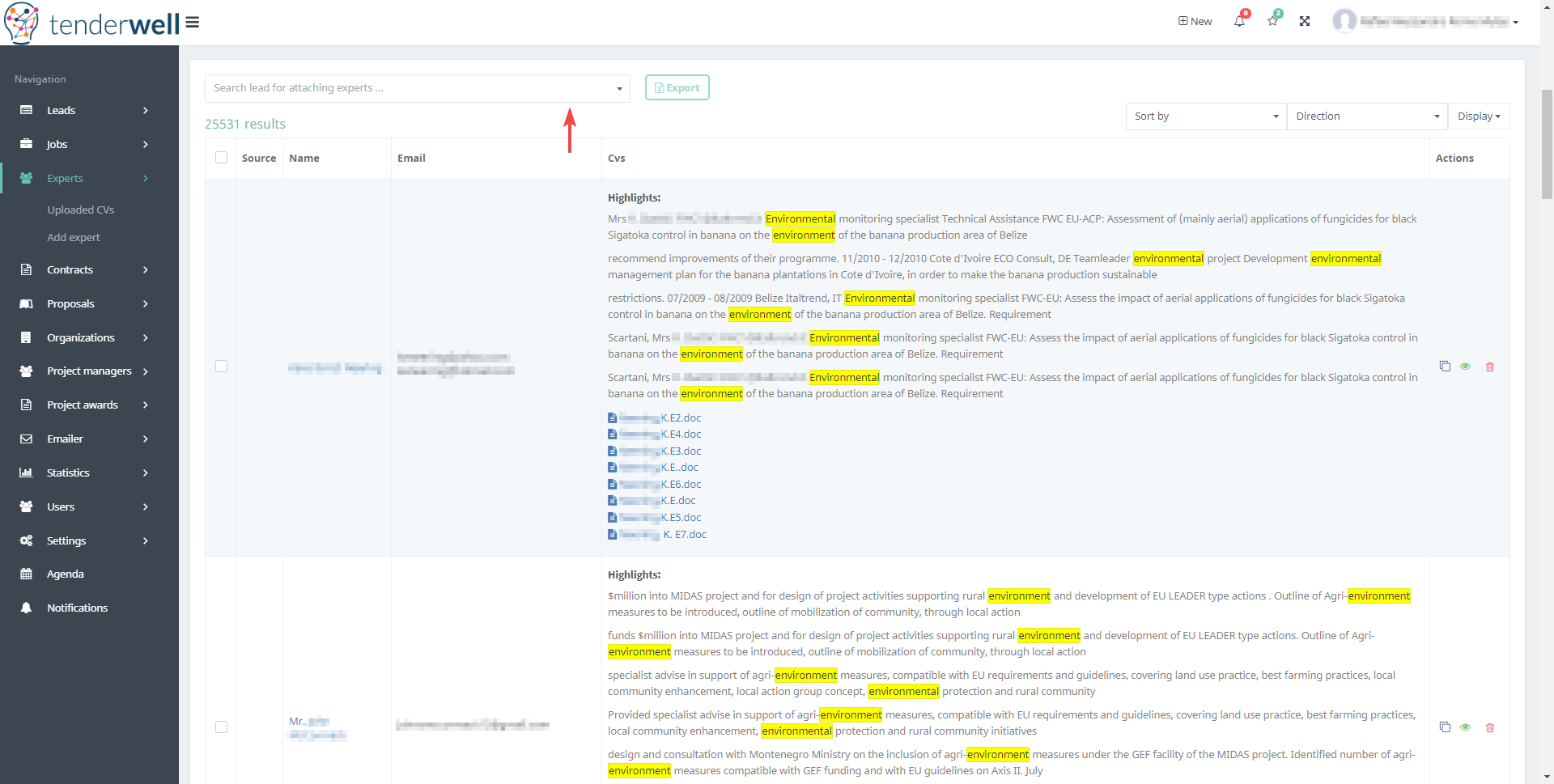Tick the checkbox for the first expert row
Image resolution: width=1554 pixels, height=784 pixels.
pos(221,367)
